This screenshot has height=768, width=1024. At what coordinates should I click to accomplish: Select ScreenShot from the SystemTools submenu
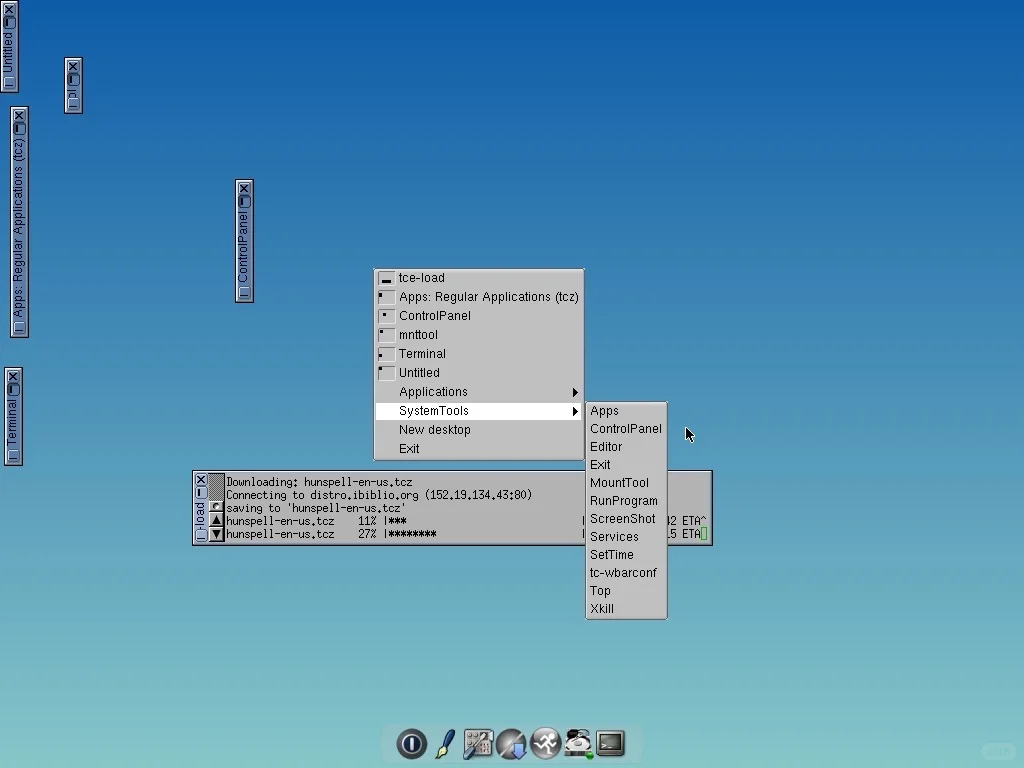(x=623, y=518)
